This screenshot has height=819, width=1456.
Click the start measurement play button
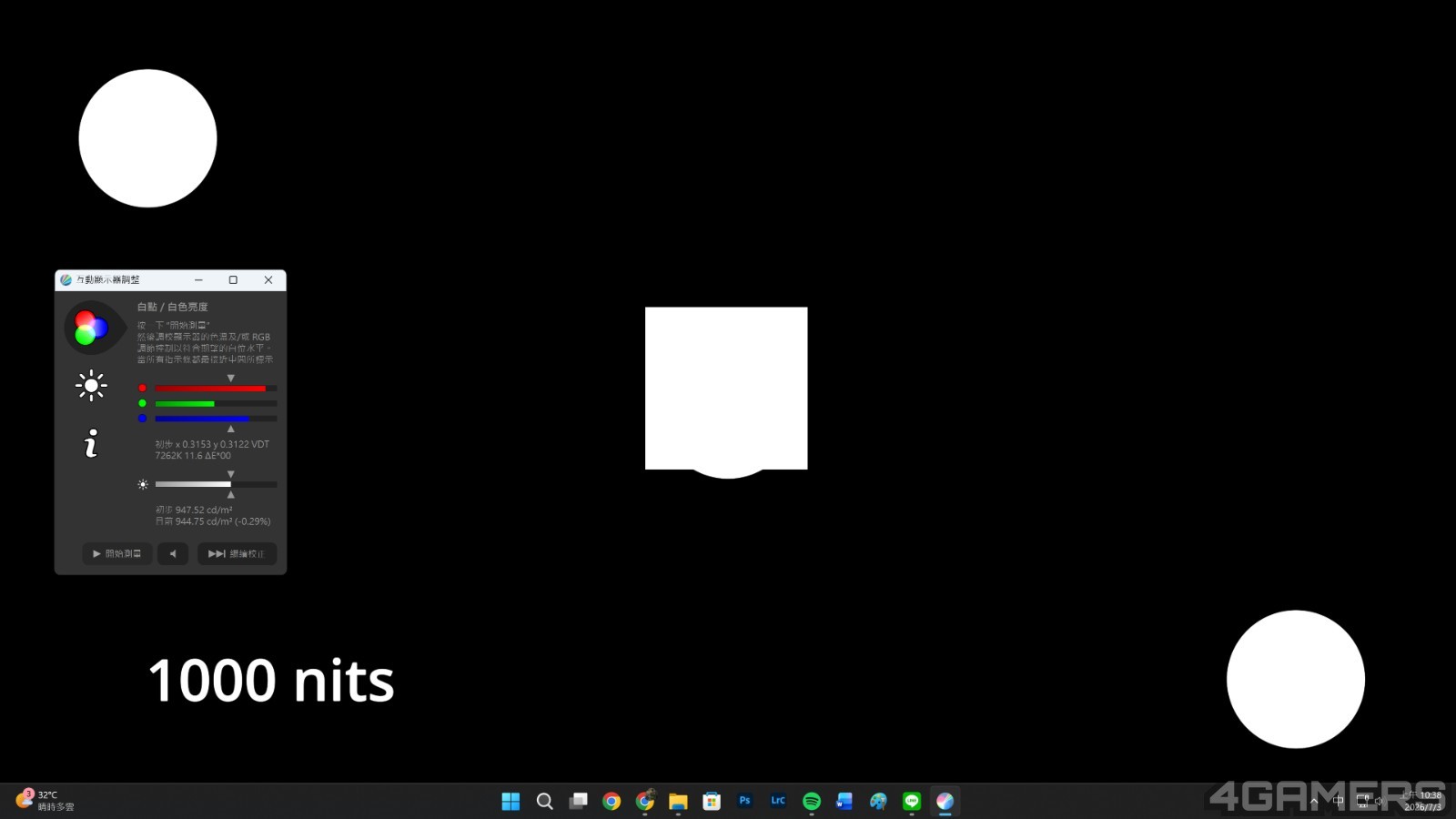pyautogui.click(x=117, y=553)
